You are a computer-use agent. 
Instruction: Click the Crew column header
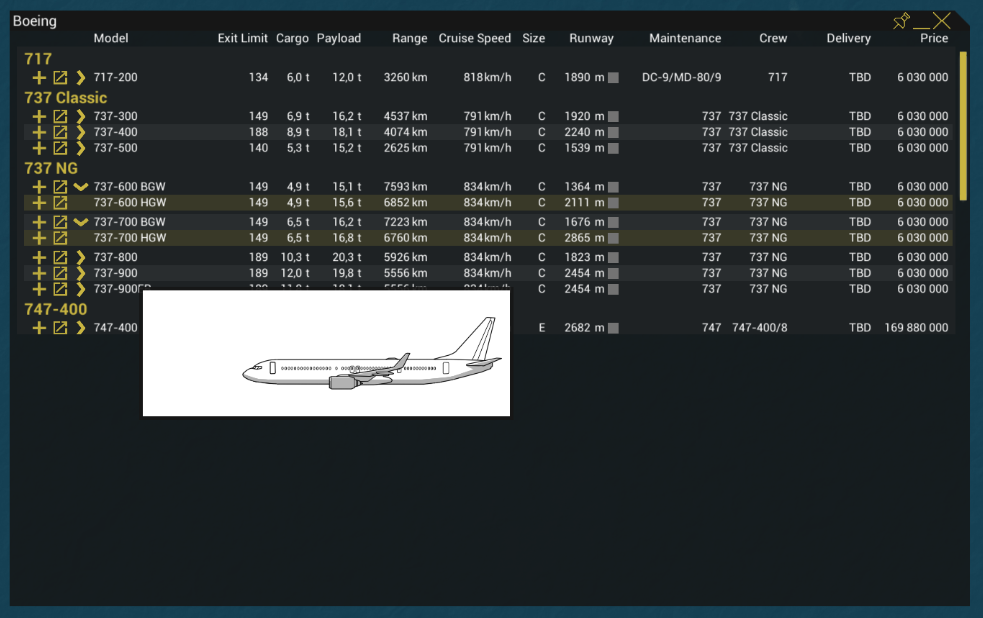[x=773, y=38]
